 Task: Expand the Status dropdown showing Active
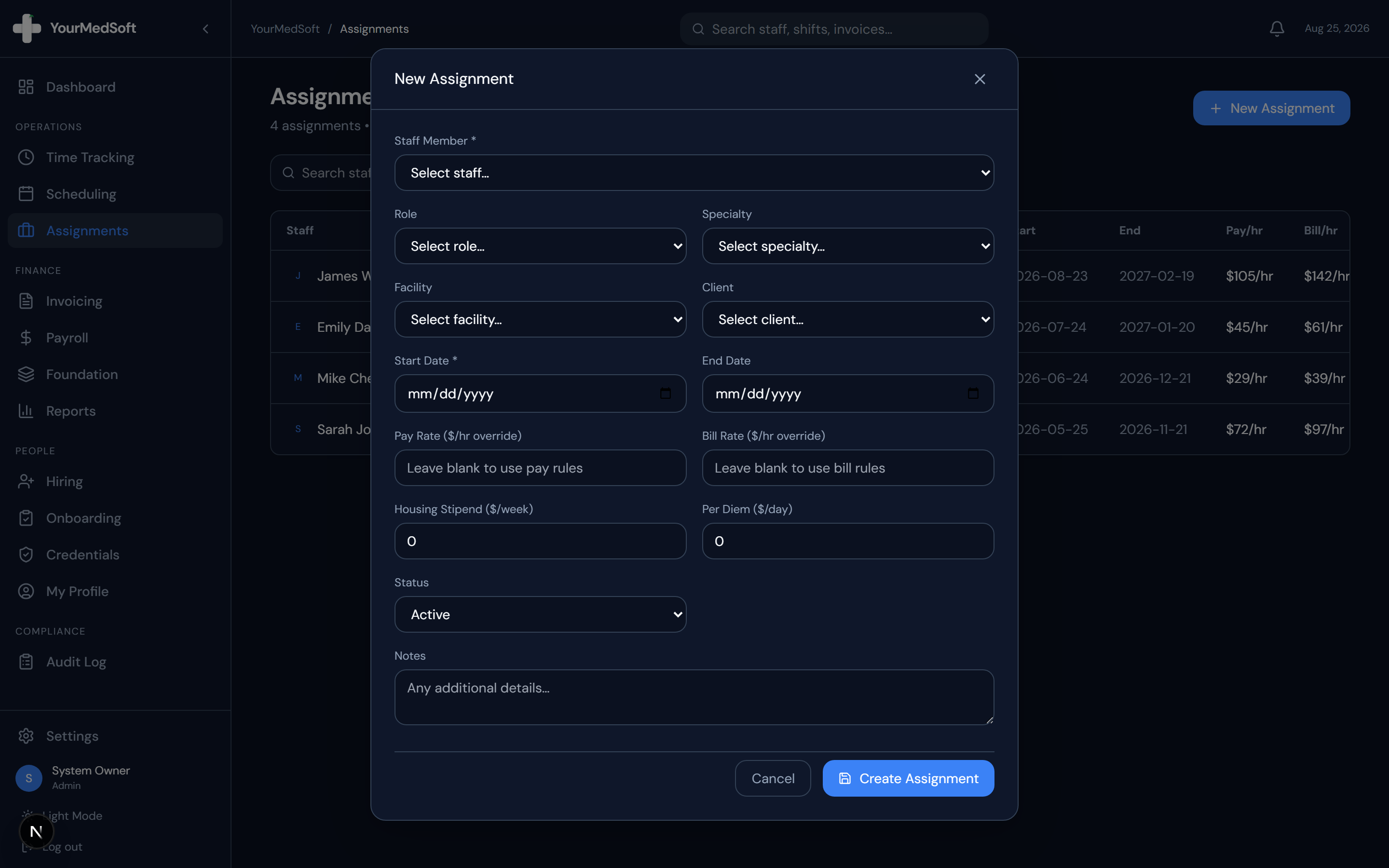540,614
